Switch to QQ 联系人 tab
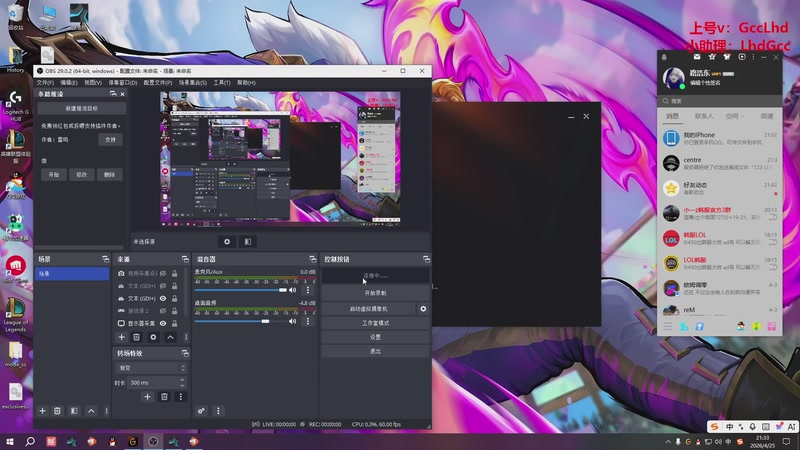This screenshot has width=800, height=450. tap(704, 116)
